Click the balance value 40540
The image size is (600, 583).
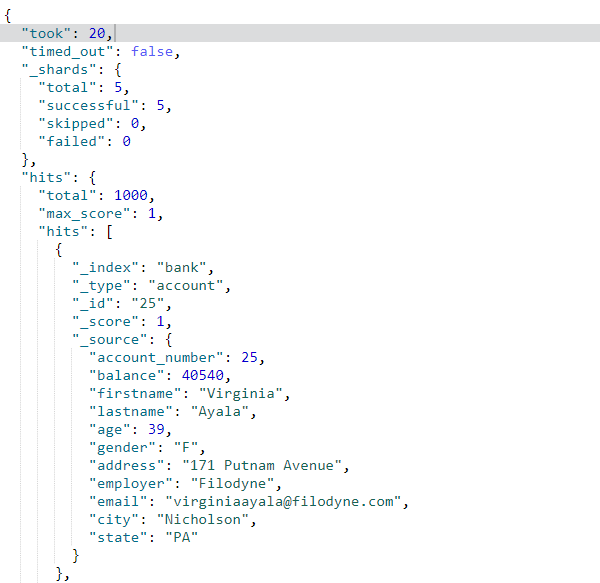[x=202, y=375]
